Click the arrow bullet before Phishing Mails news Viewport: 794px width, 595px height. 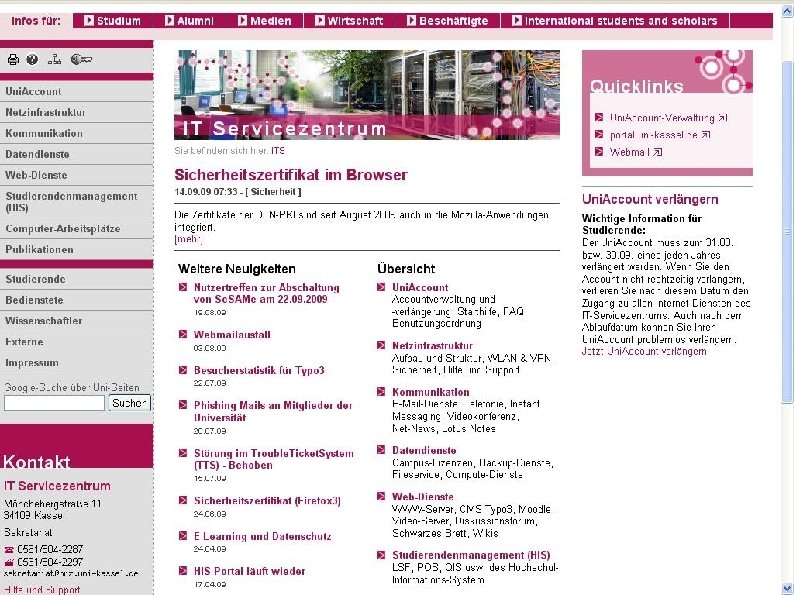pyautogui.click(x=183, y=405)
